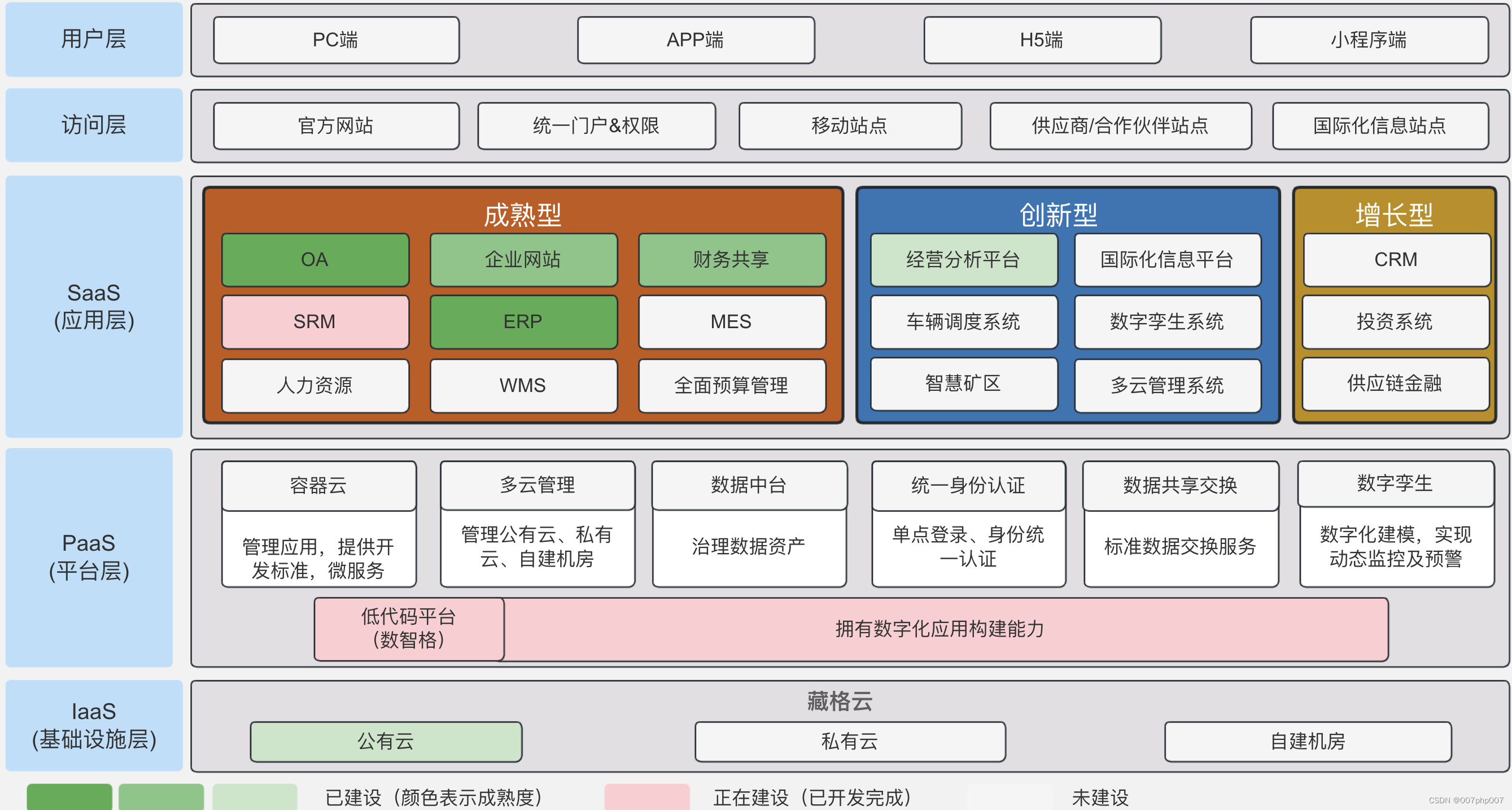
Task: Click the 治理数据资产 description
Action: 750,546
